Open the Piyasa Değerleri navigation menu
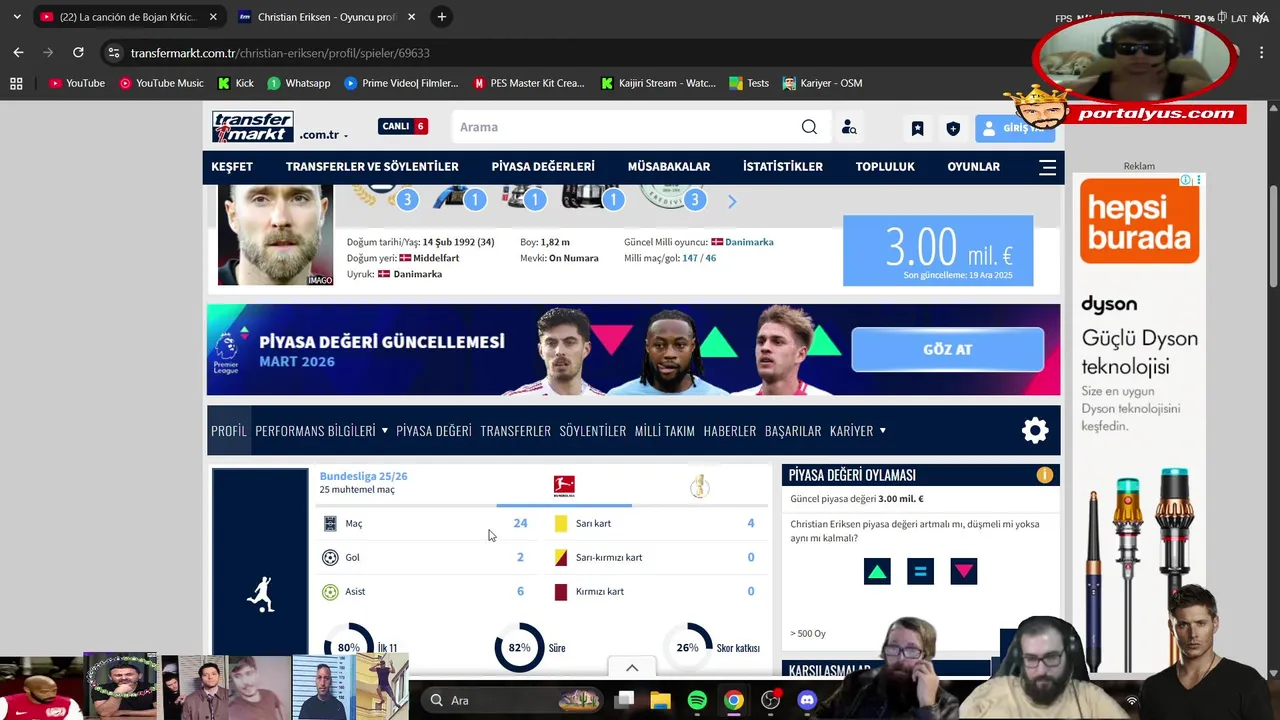1280x720 pixels. coord(543,167)
